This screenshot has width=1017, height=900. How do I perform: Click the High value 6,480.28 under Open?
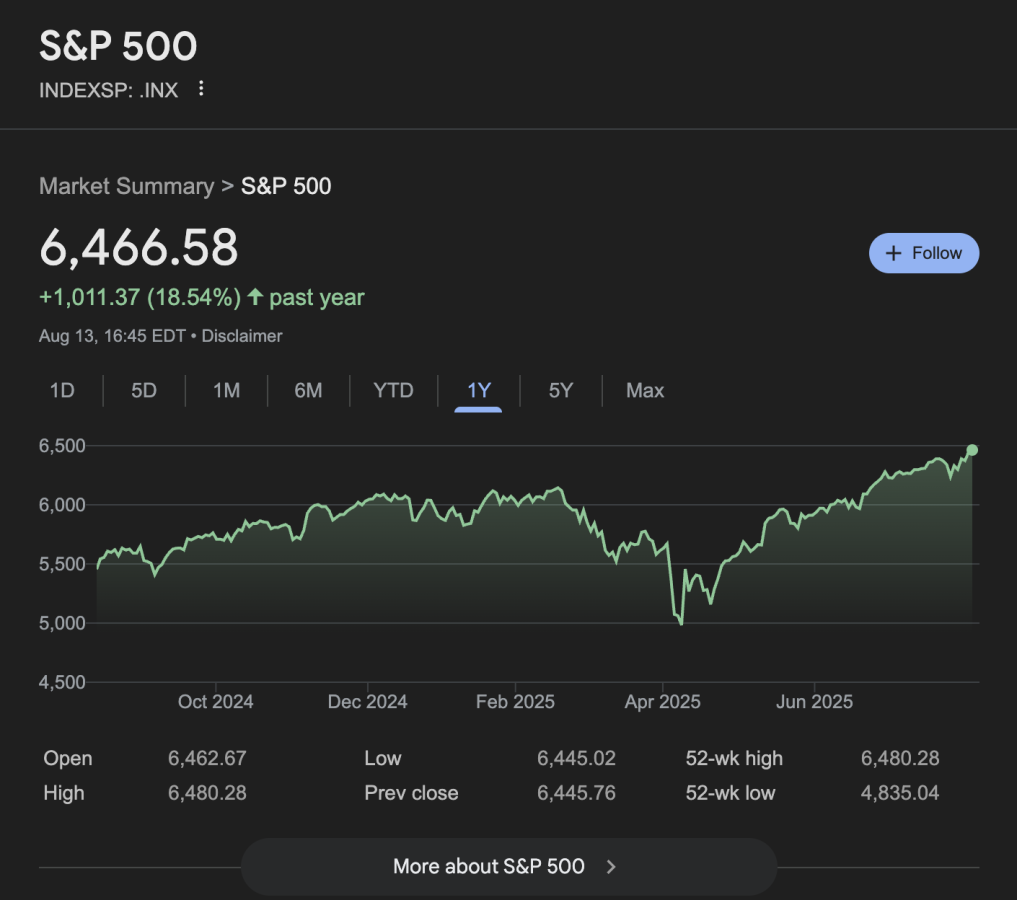[x=207, y=792]
